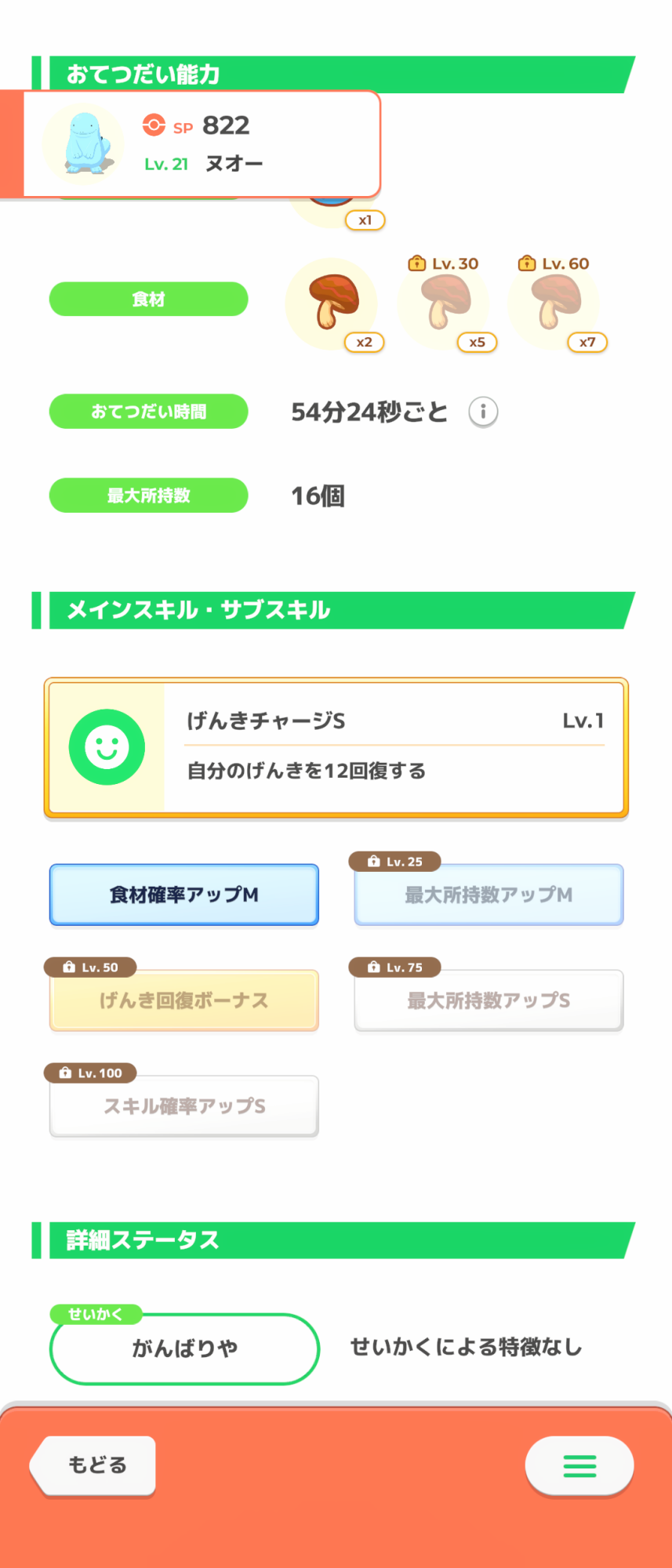Select the locked 最大所持数アップS sub skill
Screen dimensions: 672x1568
click(x=489, y=1000)
